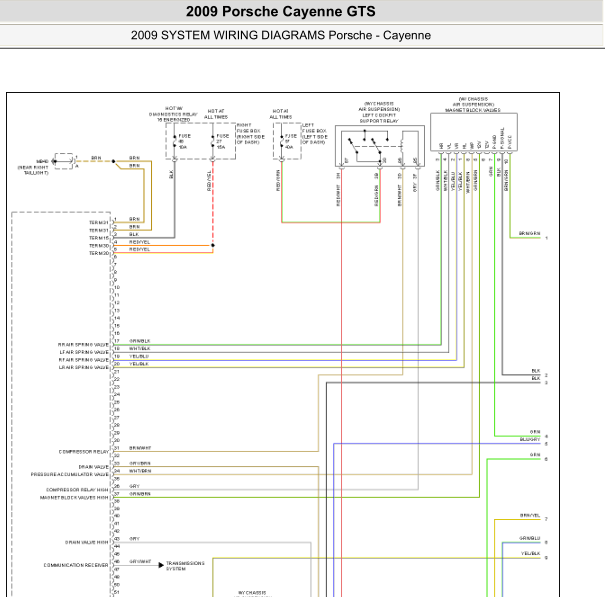Click 'HOT AT ALL TIMES' above Fuse 27

[216, 114]
